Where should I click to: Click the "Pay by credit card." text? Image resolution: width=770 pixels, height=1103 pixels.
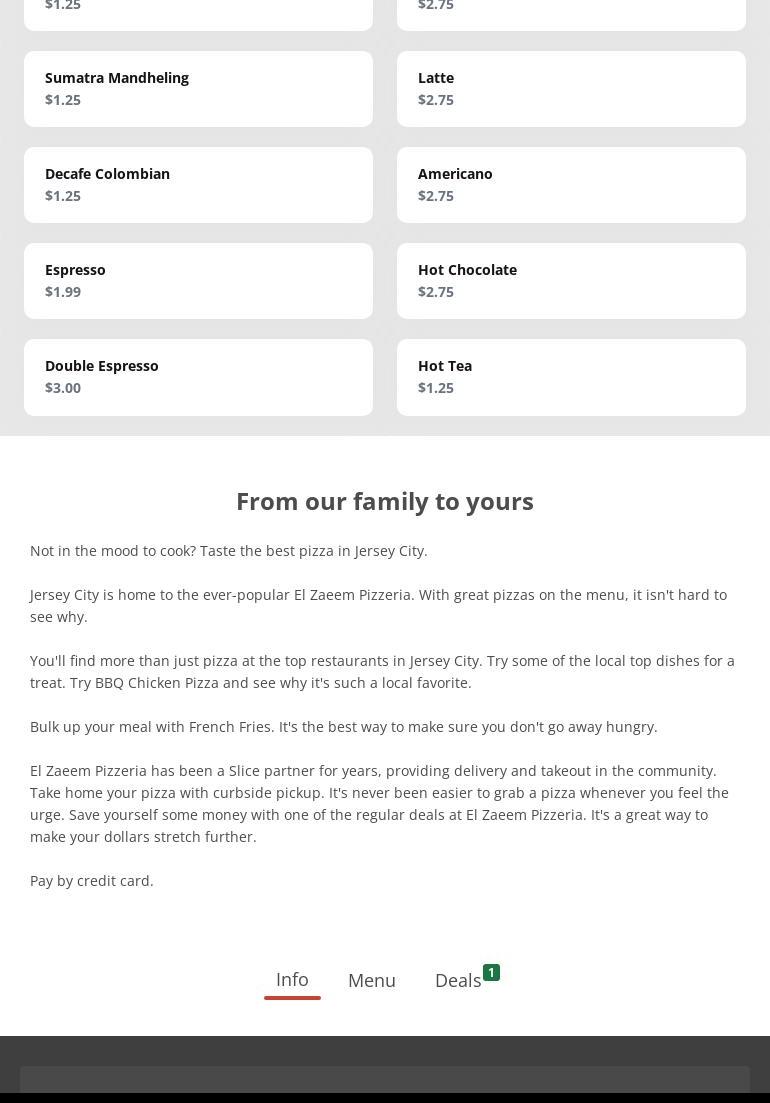click(x=92, y=880)
